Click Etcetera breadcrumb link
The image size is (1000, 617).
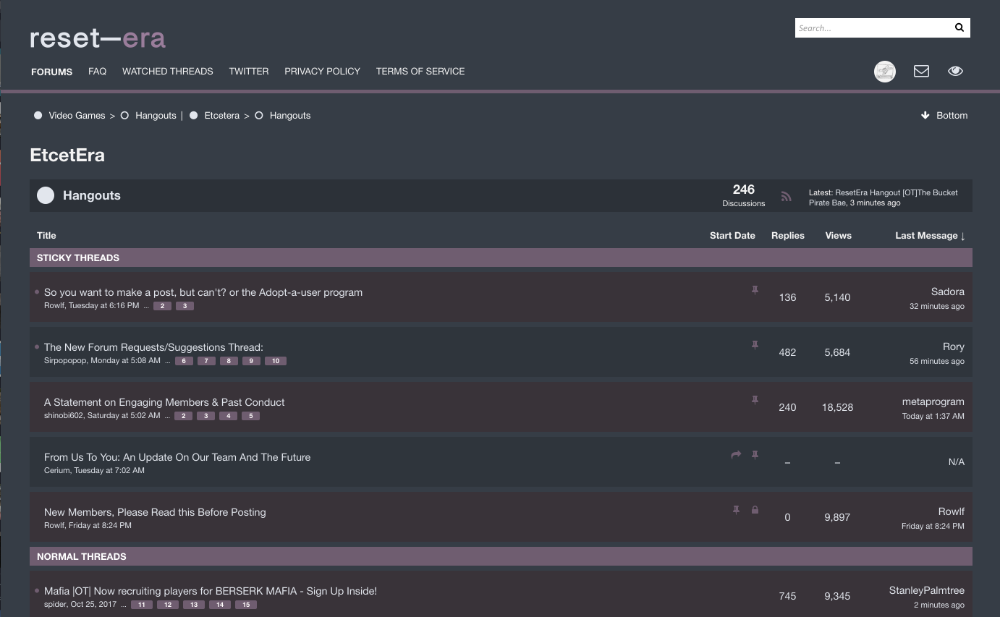pyautogui.click(x=222, y=115)
